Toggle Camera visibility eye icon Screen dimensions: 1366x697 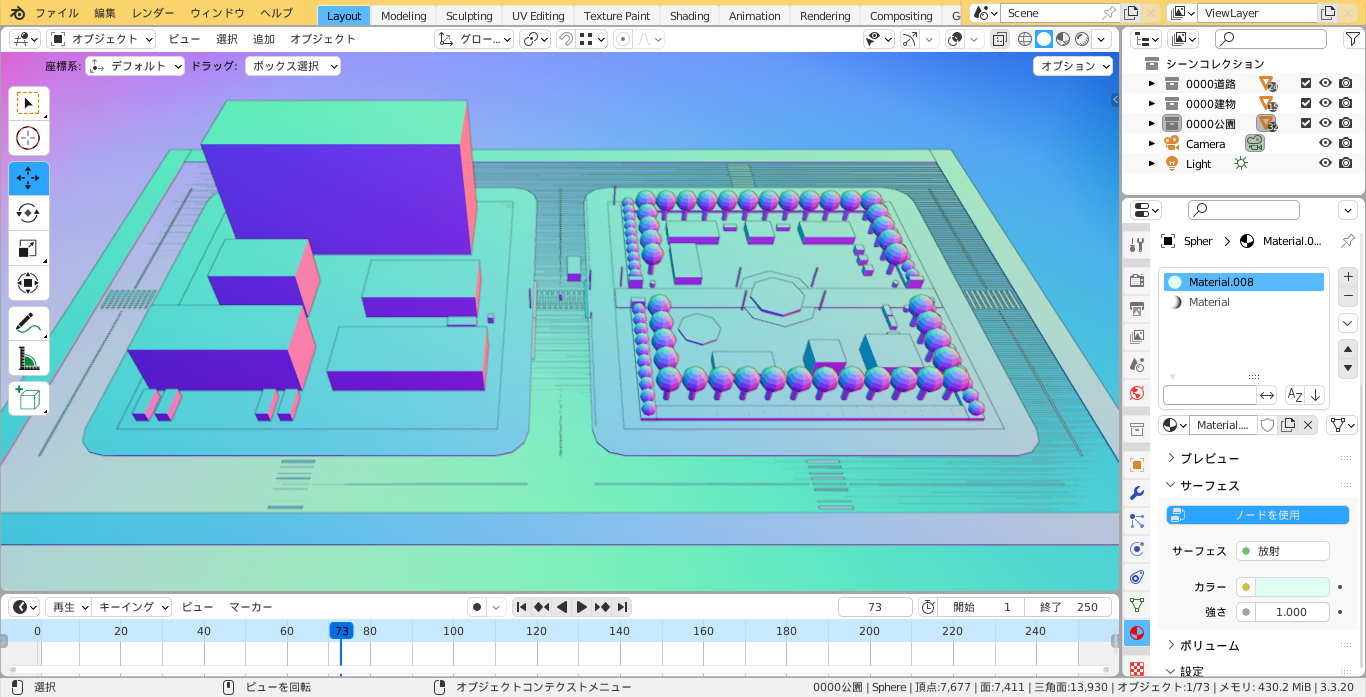coord(1325,144)
